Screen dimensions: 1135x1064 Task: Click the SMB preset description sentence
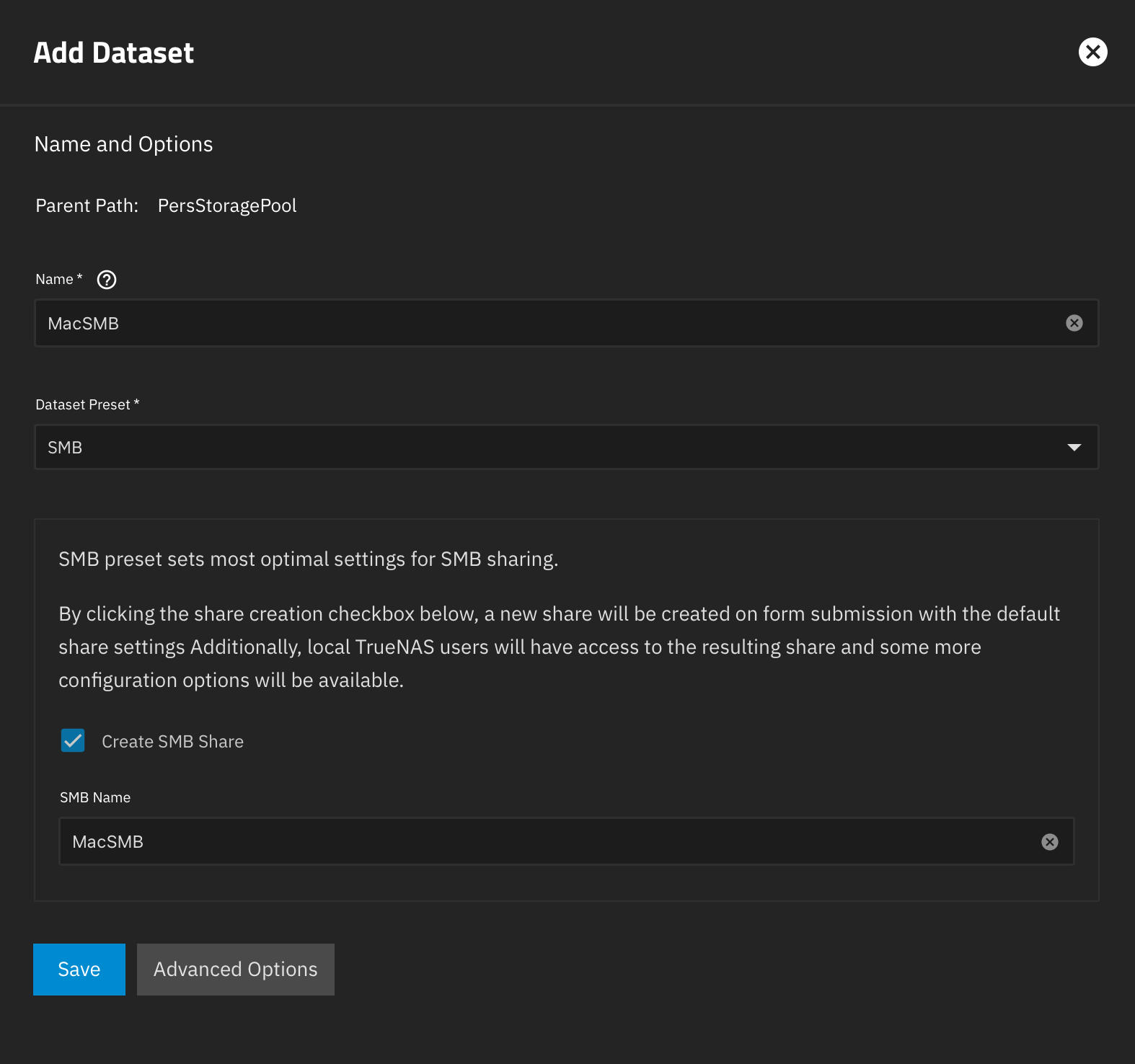308,559
